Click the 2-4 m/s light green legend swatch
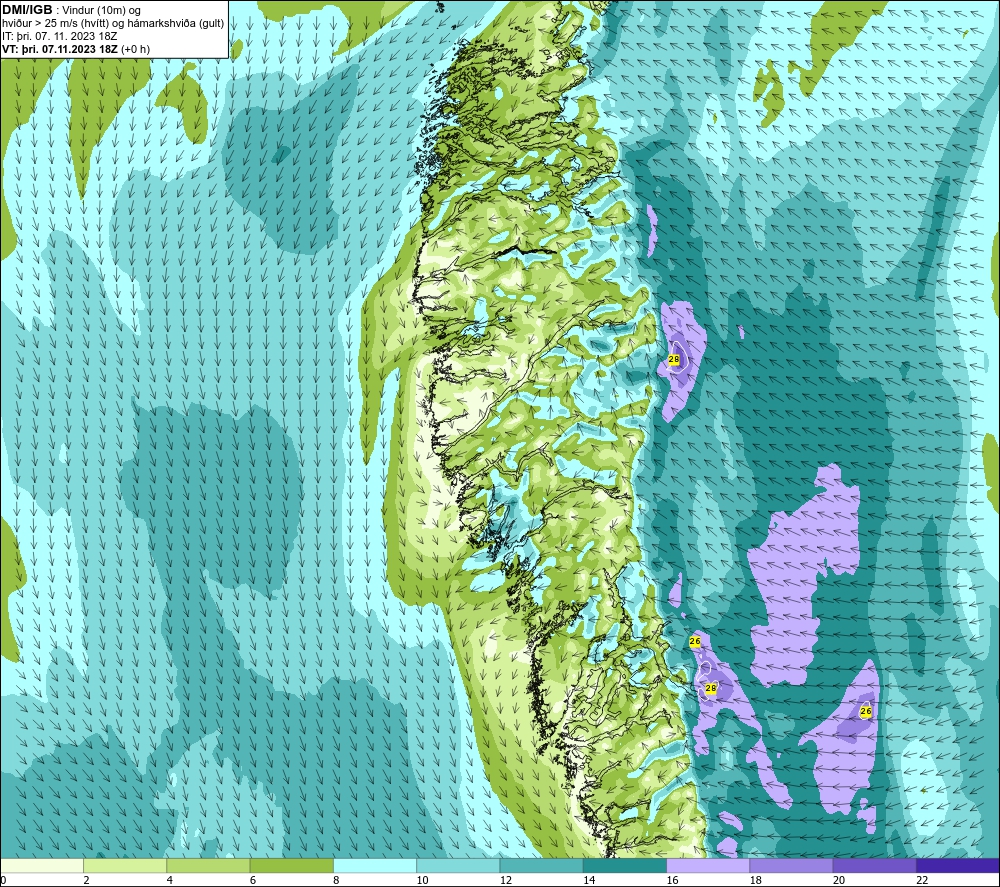1000x887 pixels. (x=125, y=865)
